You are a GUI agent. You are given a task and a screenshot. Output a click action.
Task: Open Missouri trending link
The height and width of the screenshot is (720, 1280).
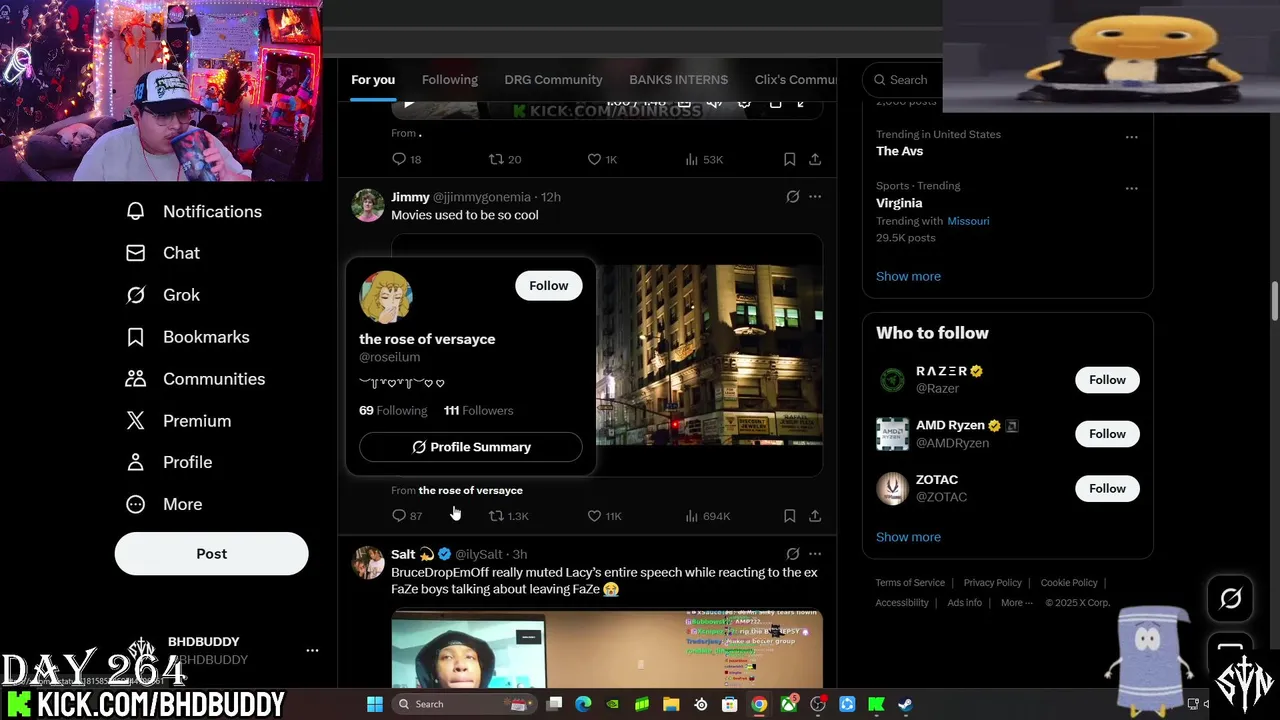(x=968, y=221)
